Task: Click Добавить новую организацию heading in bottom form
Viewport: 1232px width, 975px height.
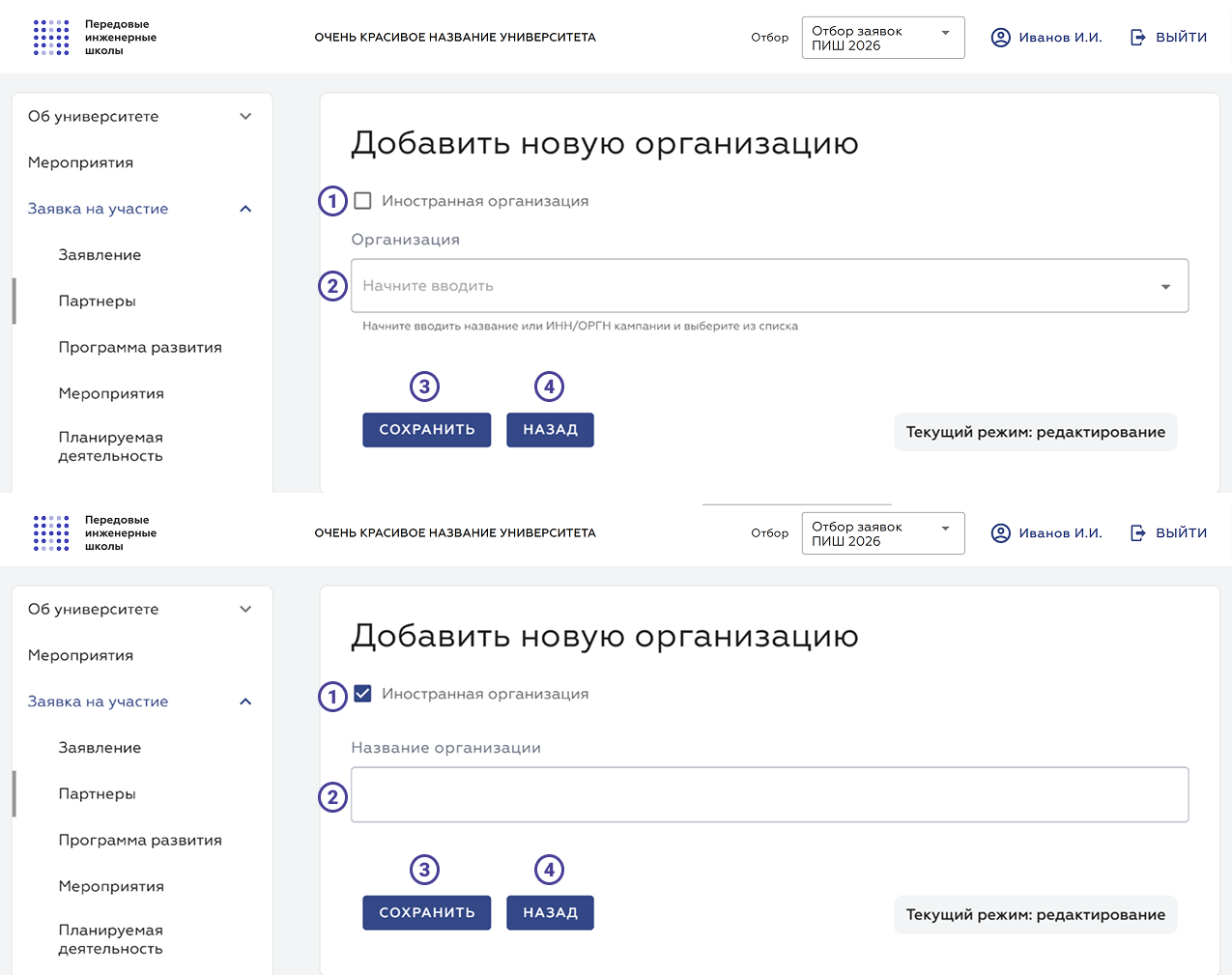Action: click(x=605, y=637)
